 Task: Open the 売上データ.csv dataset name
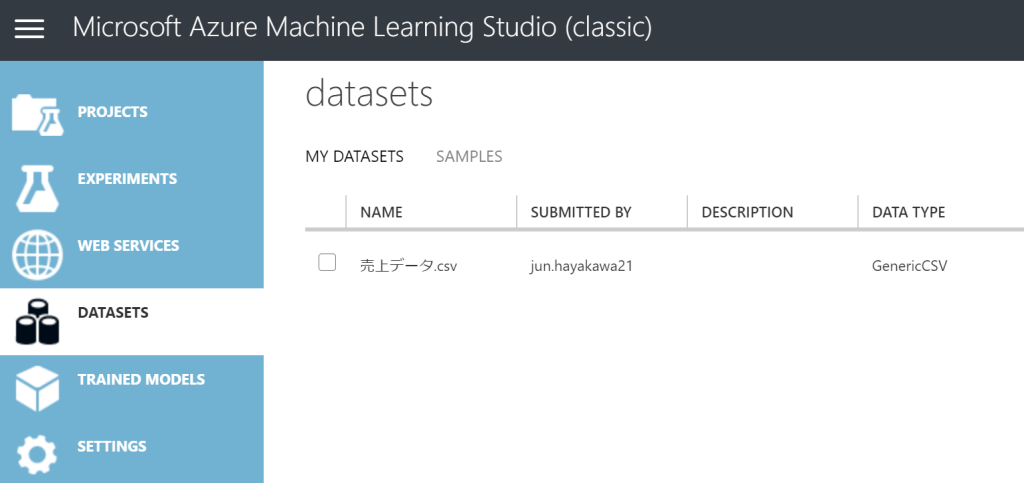(x=408, y=266)
